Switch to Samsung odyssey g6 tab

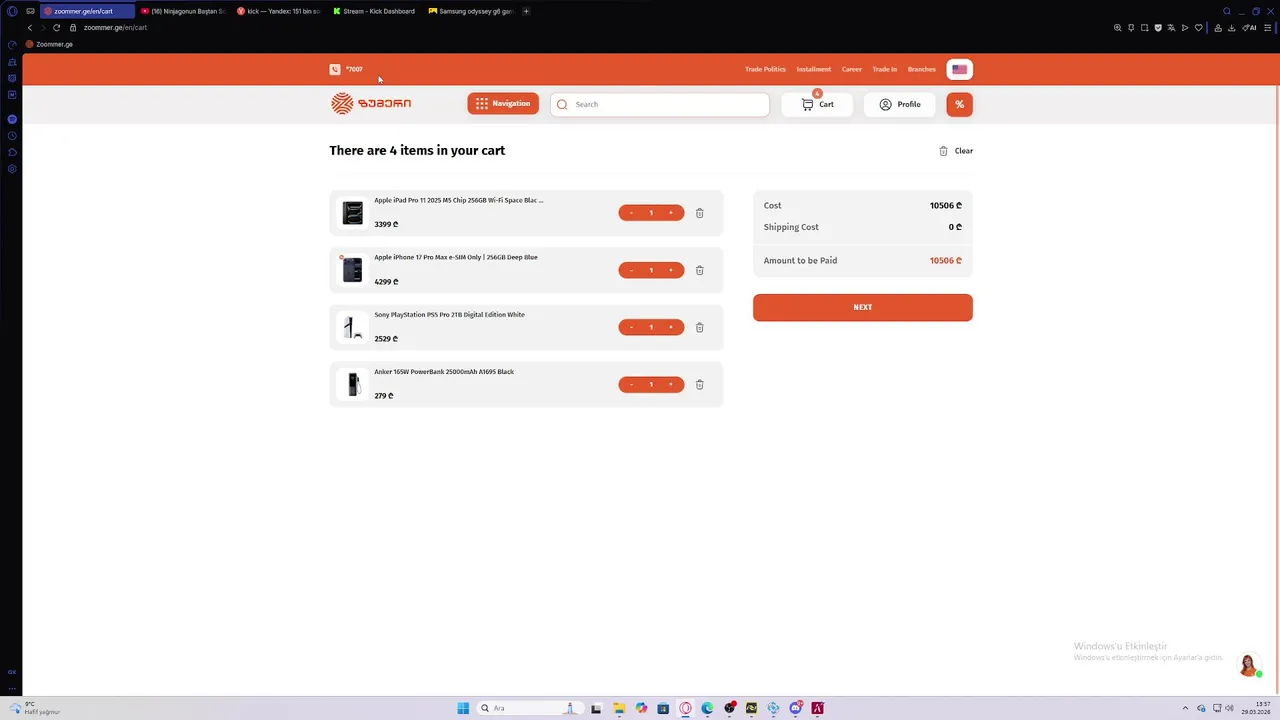tap(471, 11)
